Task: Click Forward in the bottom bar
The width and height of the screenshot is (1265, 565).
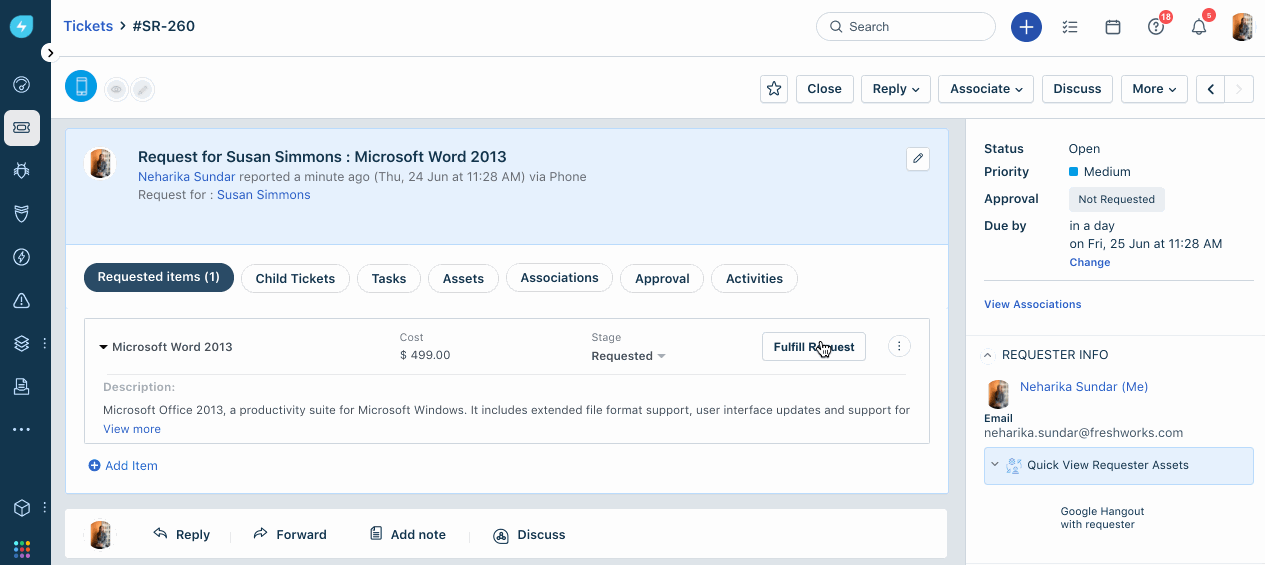Action: [x=290, y=535]
